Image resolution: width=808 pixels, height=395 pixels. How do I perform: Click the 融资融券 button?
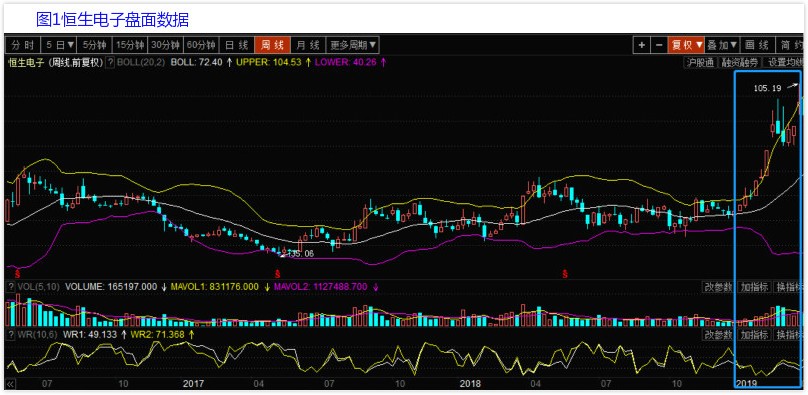coord(739,62)
